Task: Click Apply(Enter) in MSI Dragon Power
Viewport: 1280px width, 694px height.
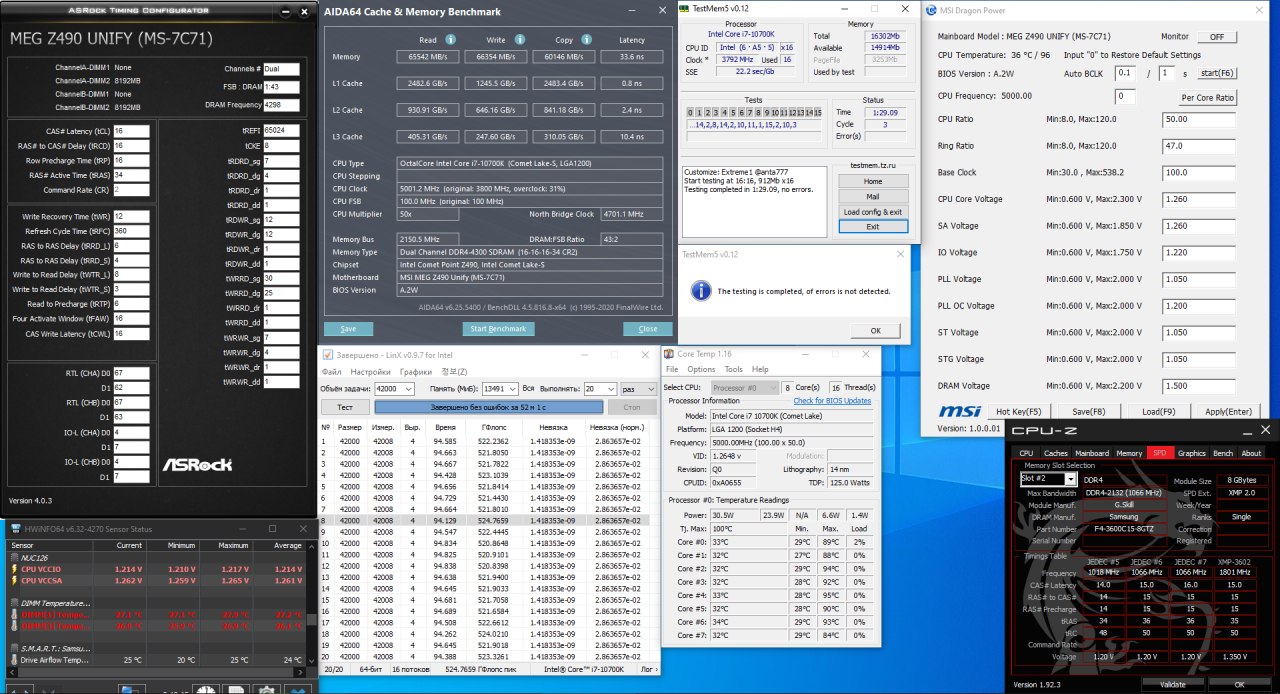Action: pos(1228,411)
